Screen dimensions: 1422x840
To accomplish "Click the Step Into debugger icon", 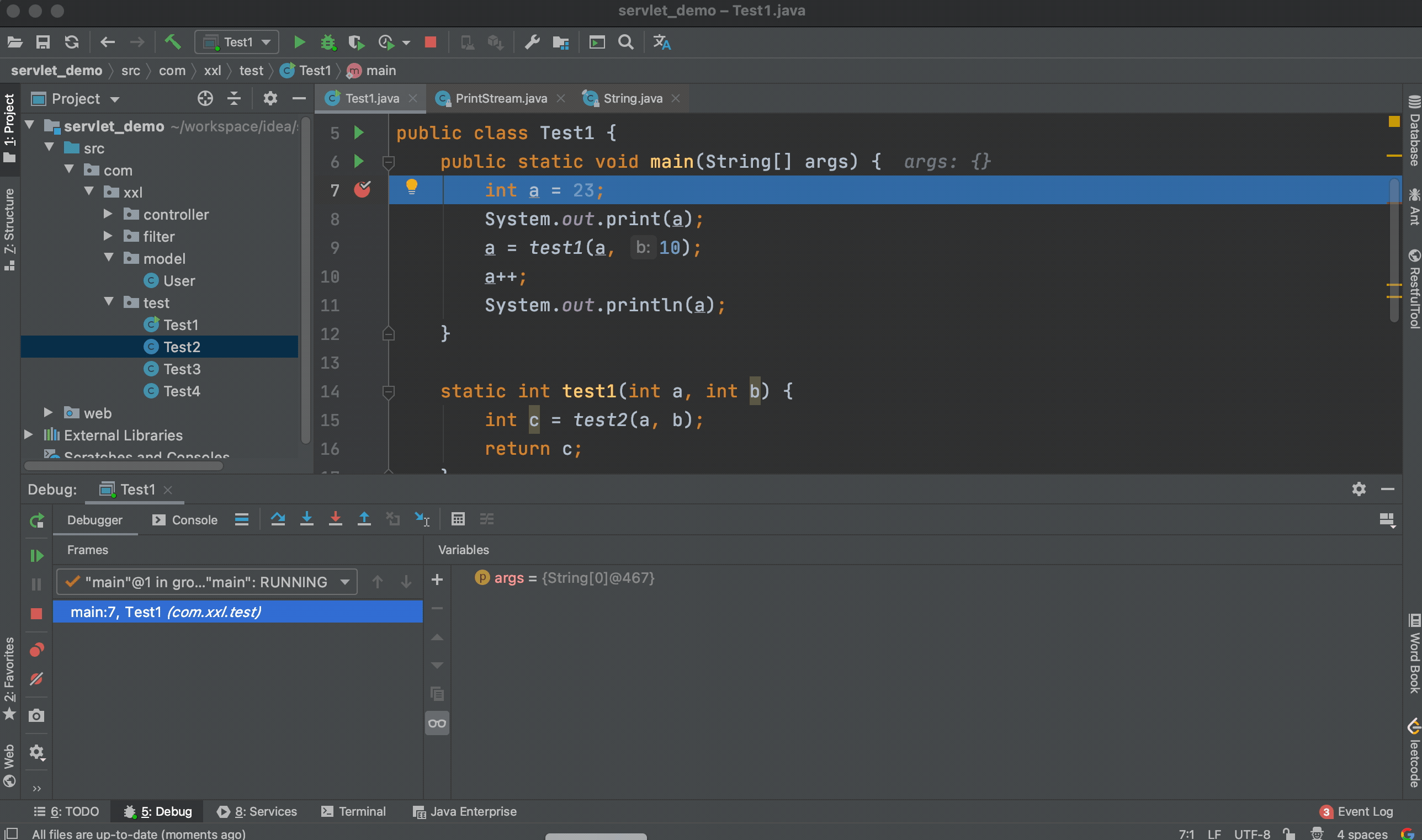I will coord(306,518).
